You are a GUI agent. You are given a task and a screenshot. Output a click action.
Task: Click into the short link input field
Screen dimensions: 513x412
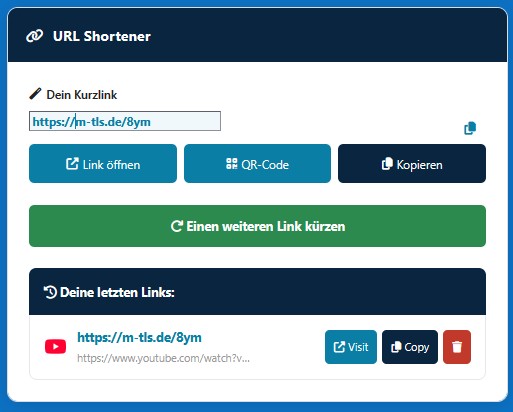pyautogui.click(x=125, y=121)
